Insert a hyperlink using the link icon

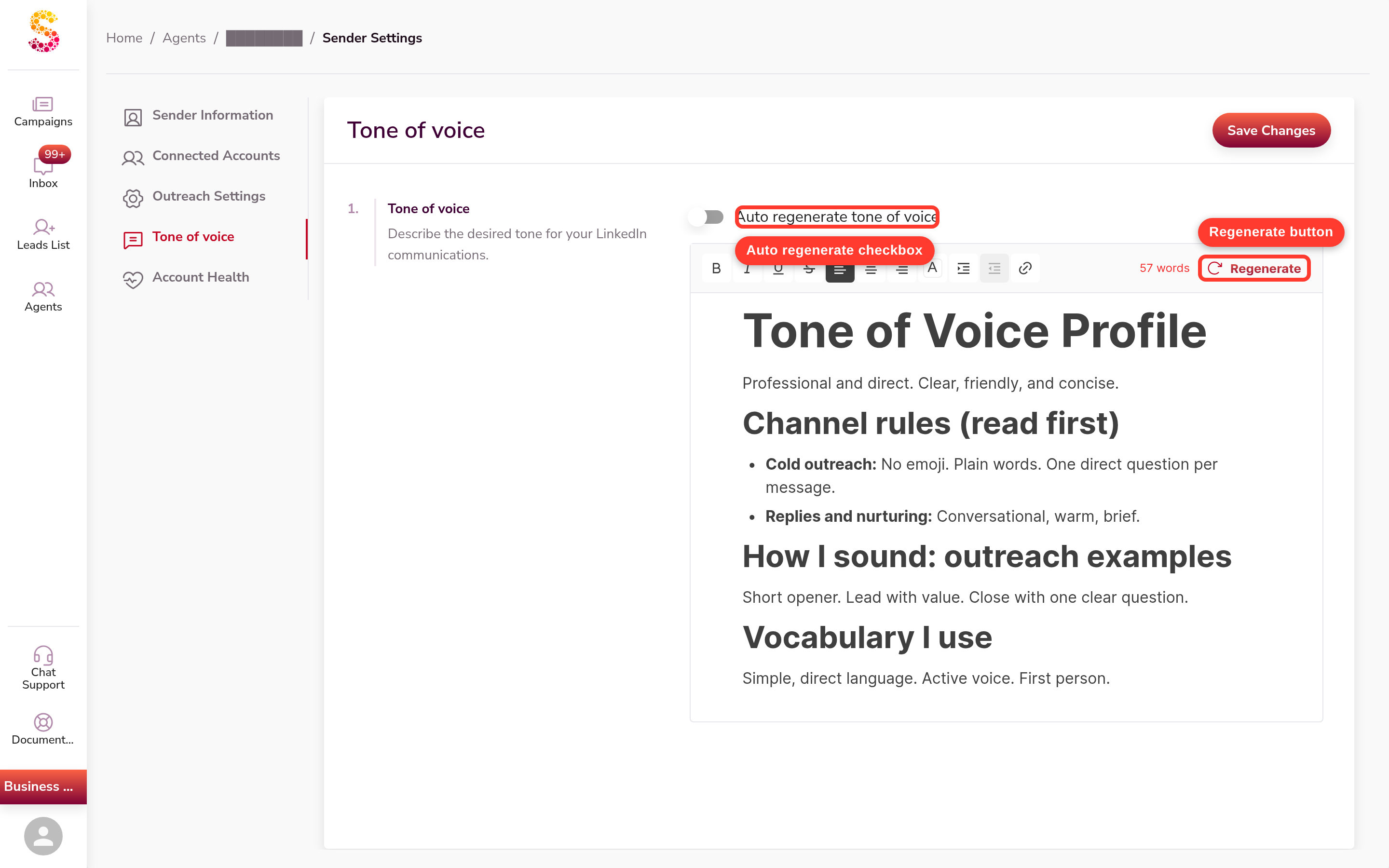[1025, 268]
